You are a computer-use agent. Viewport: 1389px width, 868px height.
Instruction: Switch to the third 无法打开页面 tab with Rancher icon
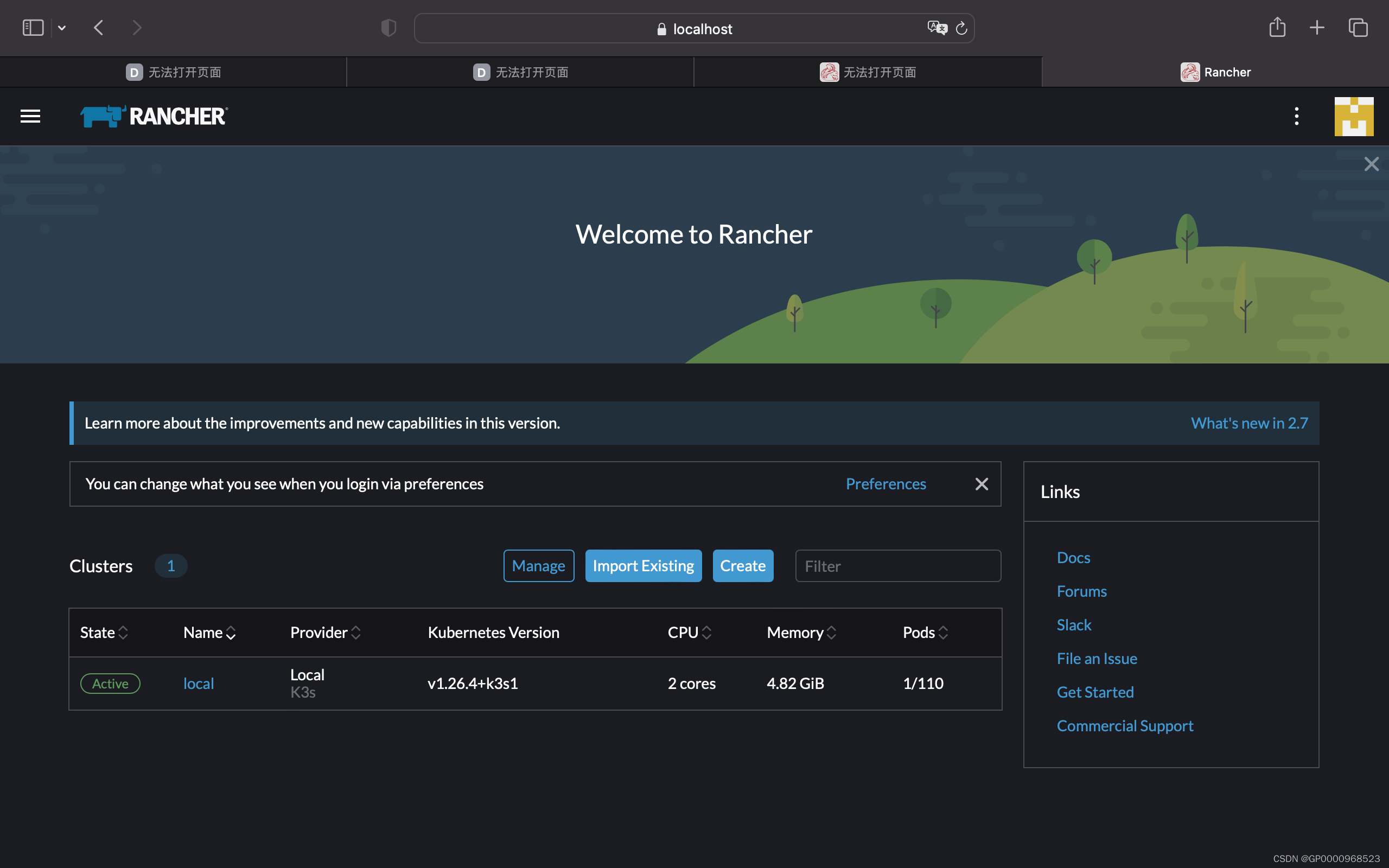click(868, 72)
